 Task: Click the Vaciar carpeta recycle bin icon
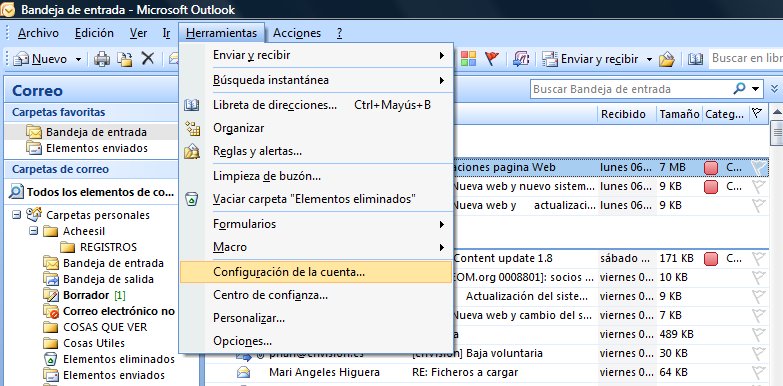[192, 199]
